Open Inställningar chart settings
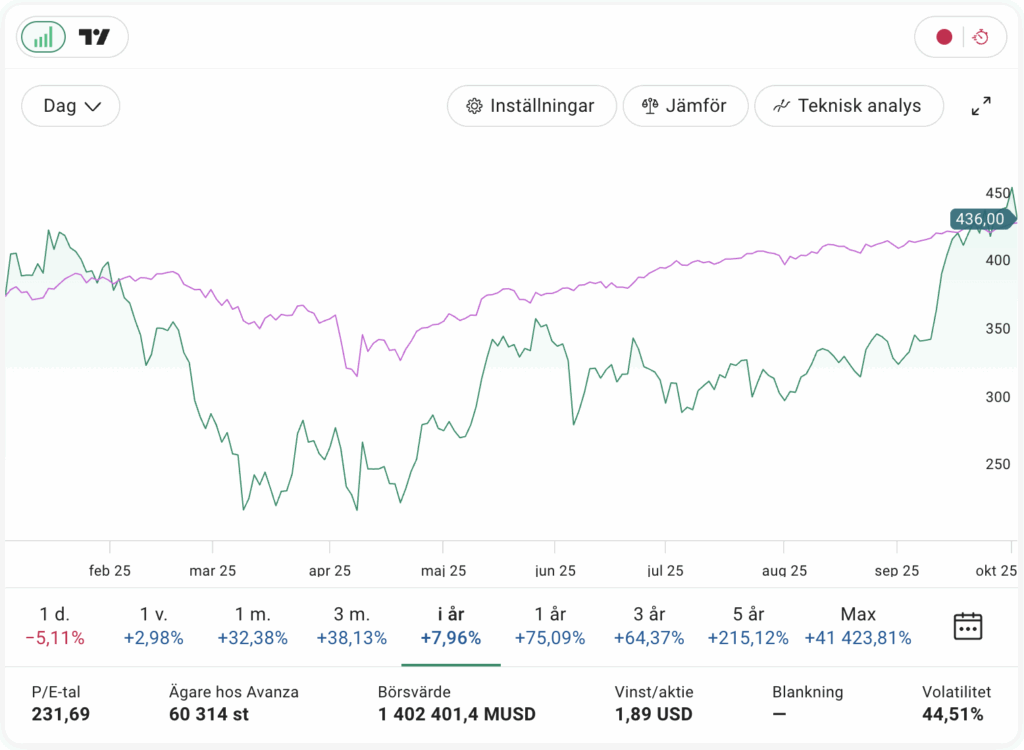1024x750 pixels. [x=530, y=106]
